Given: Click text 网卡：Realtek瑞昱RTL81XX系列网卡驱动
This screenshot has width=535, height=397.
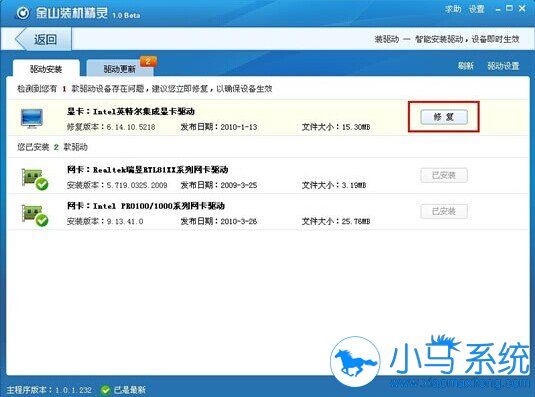Looking at the screenshot, I should pos(147,170).
